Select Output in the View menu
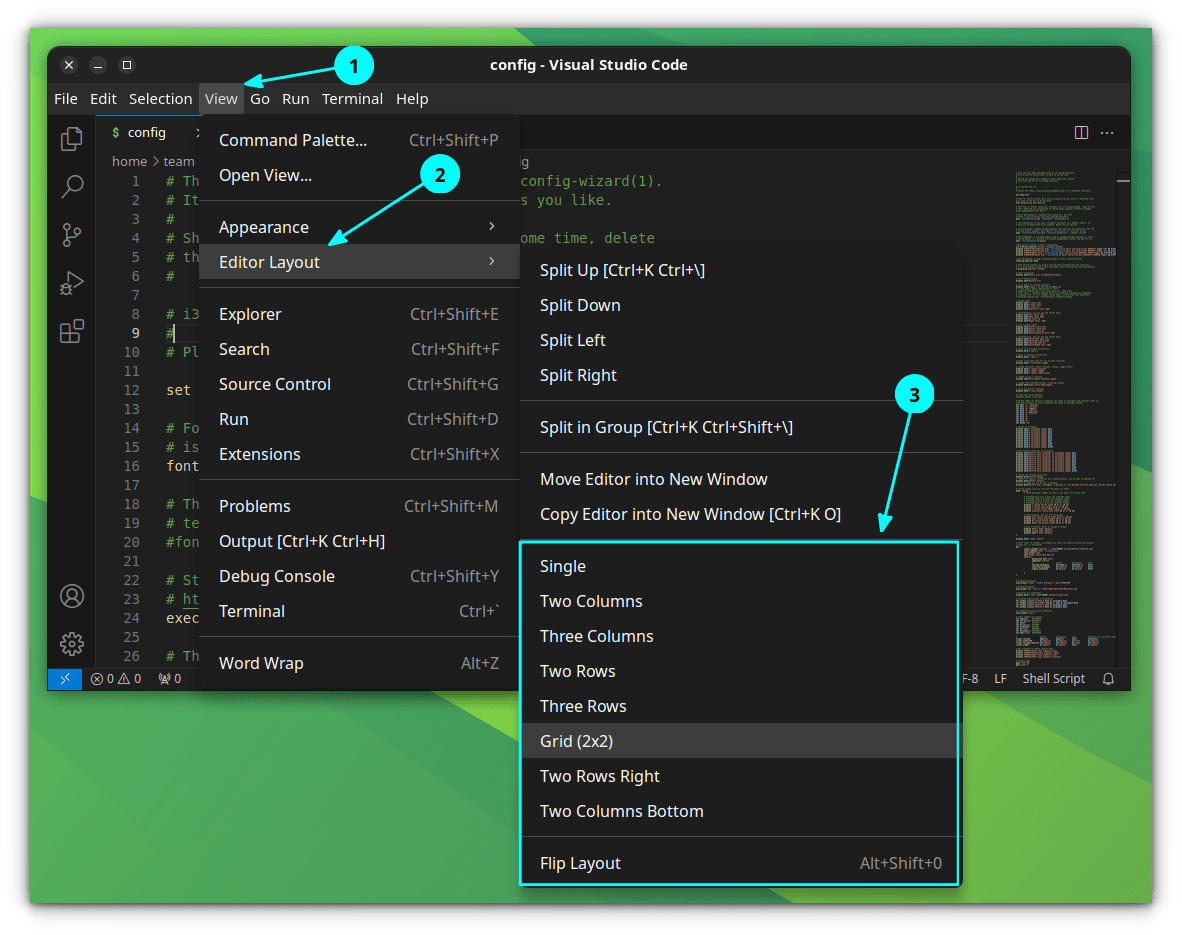The height and width of the screenshot is (935, 1182). [359, 541]
